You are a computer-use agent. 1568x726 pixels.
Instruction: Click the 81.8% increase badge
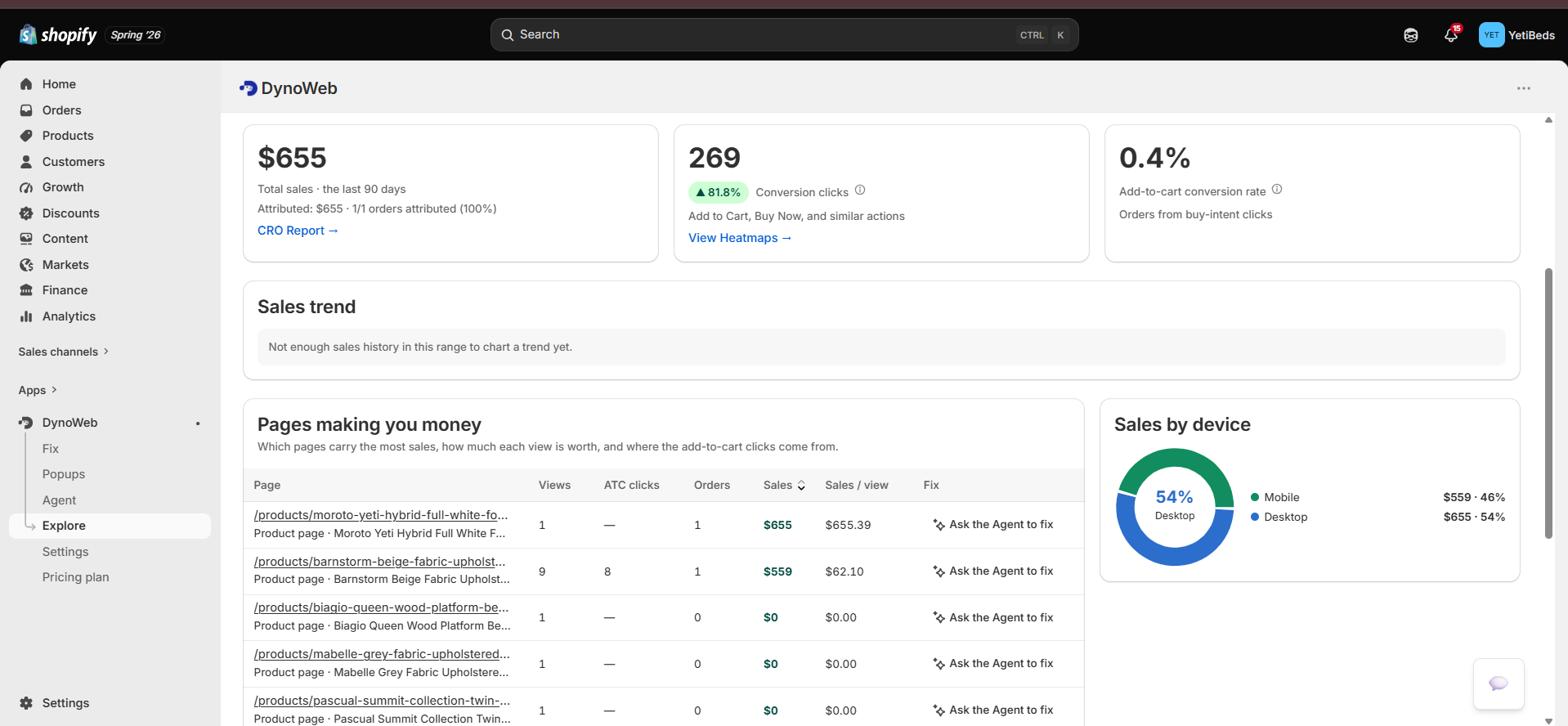pyautogui.click(x=719, y=192)
